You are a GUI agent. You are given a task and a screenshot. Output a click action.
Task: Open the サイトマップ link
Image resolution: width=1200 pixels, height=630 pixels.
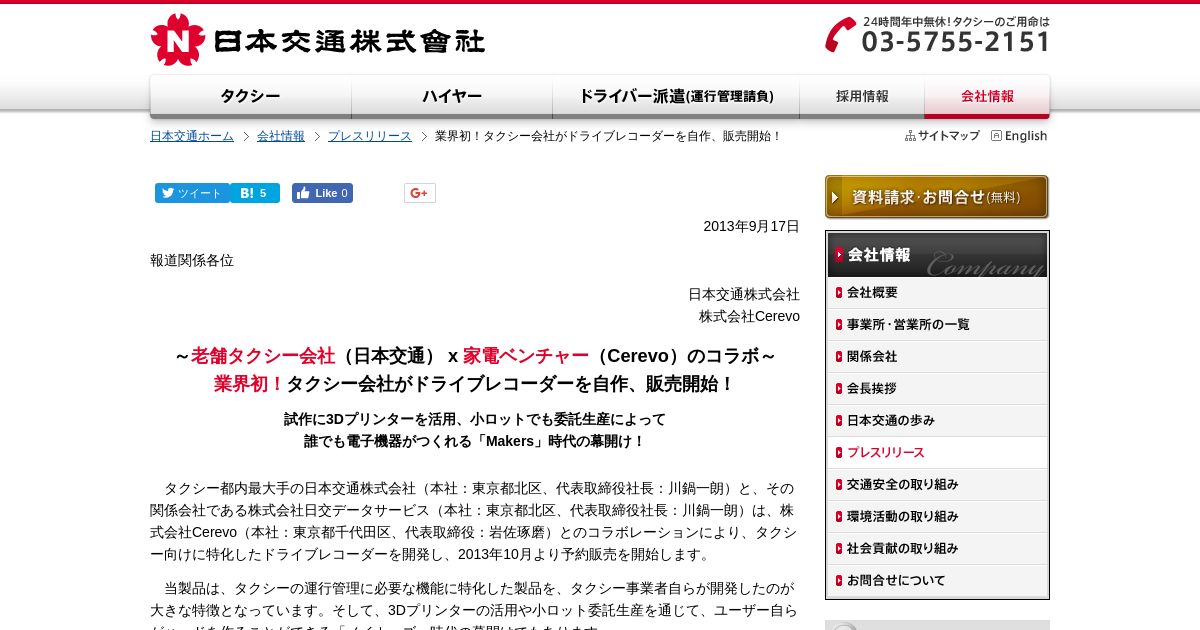coord(949,136)
